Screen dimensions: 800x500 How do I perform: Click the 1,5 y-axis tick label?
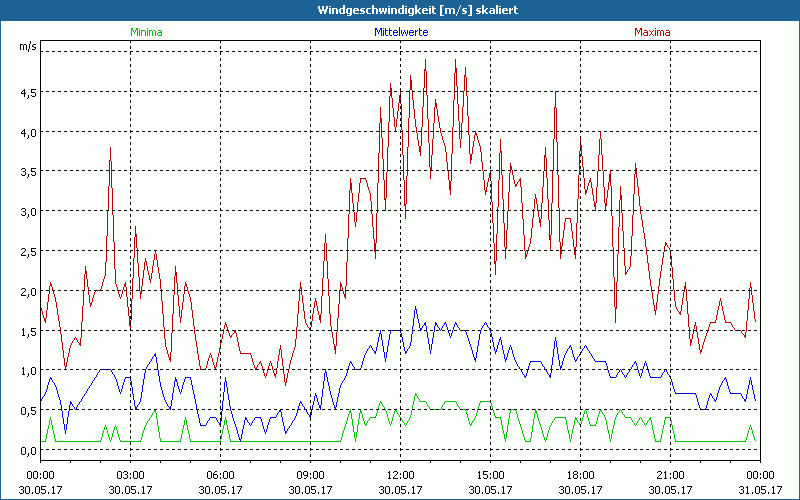[28, 331]
